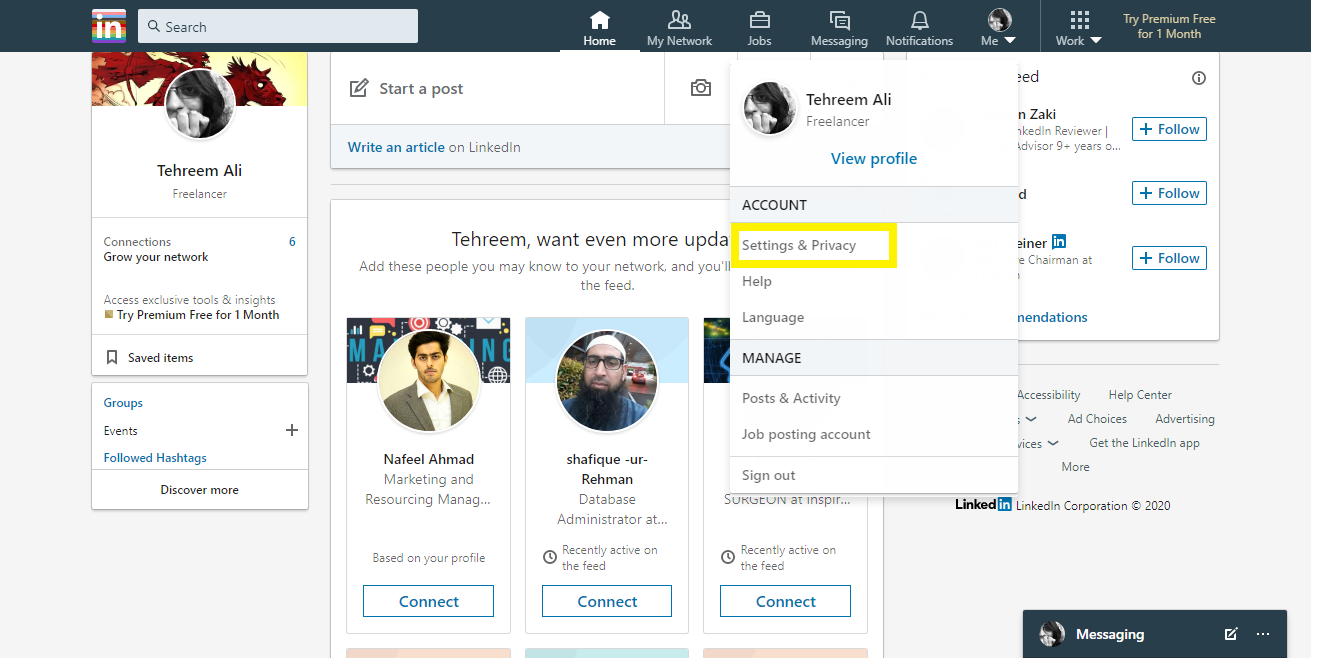Open the Messaging overlay bar

point(1155,634)
